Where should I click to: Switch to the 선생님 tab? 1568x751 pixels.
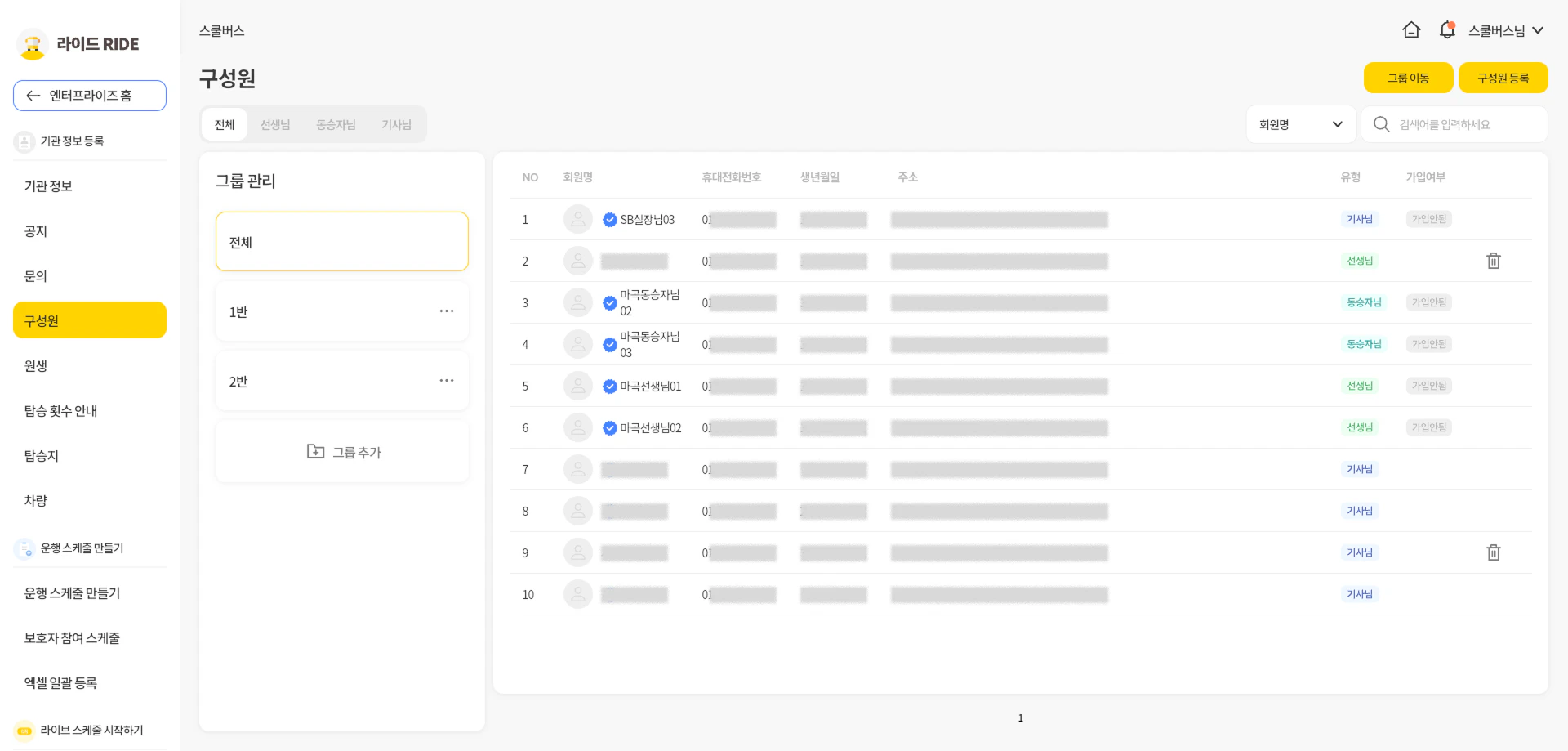point(275,125)
